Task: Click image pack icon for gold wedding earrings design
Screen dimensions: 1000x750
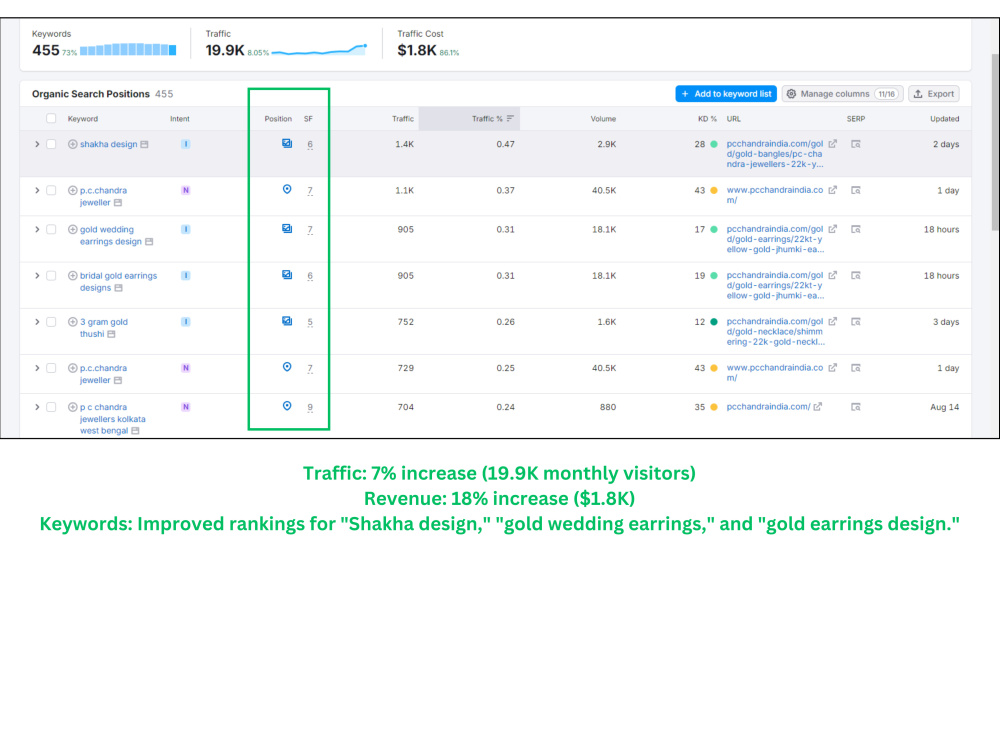Action: 287,228
